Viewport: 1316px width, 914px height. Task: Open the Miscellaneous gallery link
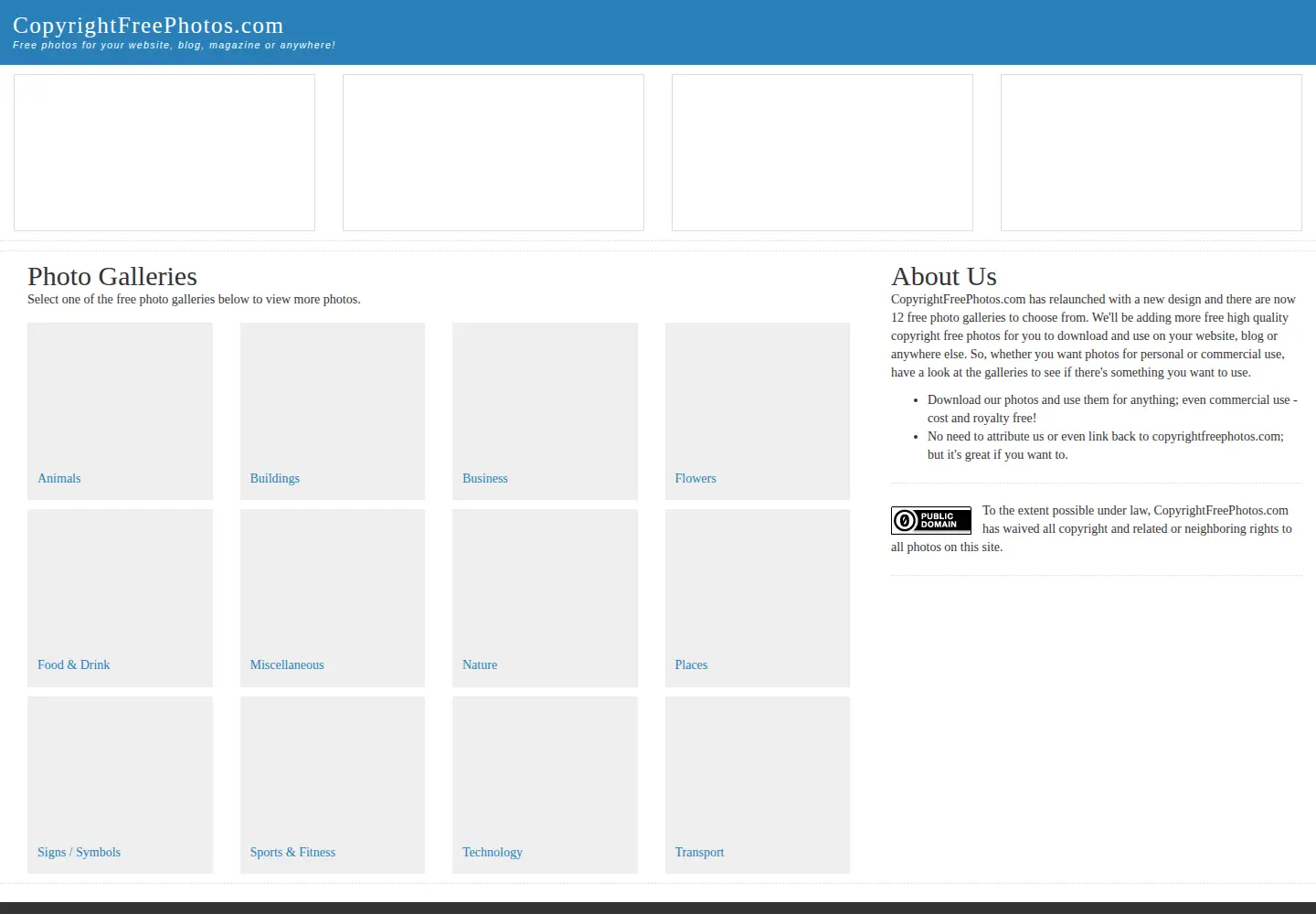click(287, 664)
